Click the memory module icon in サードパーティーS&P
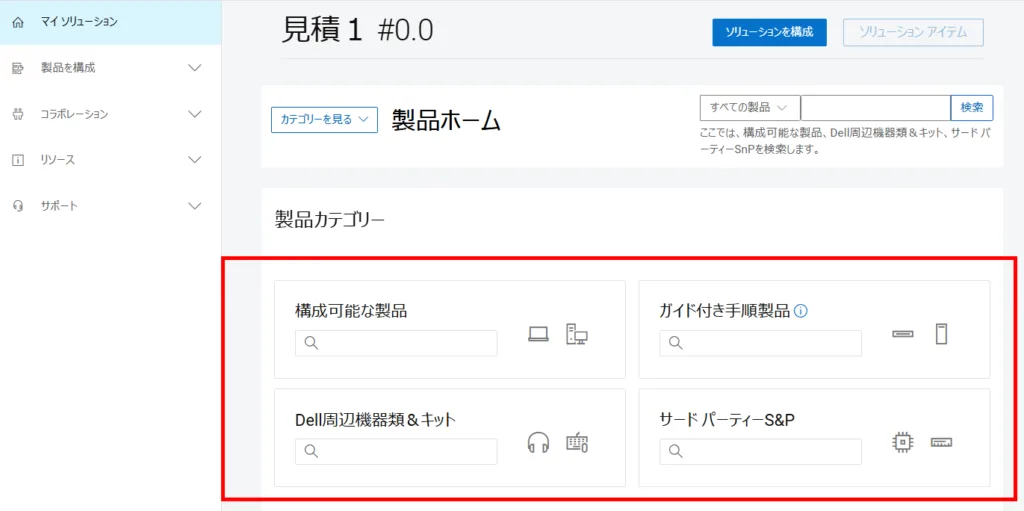The width and height of the screenshot is (1024, 511). click(x=942, y=442)
